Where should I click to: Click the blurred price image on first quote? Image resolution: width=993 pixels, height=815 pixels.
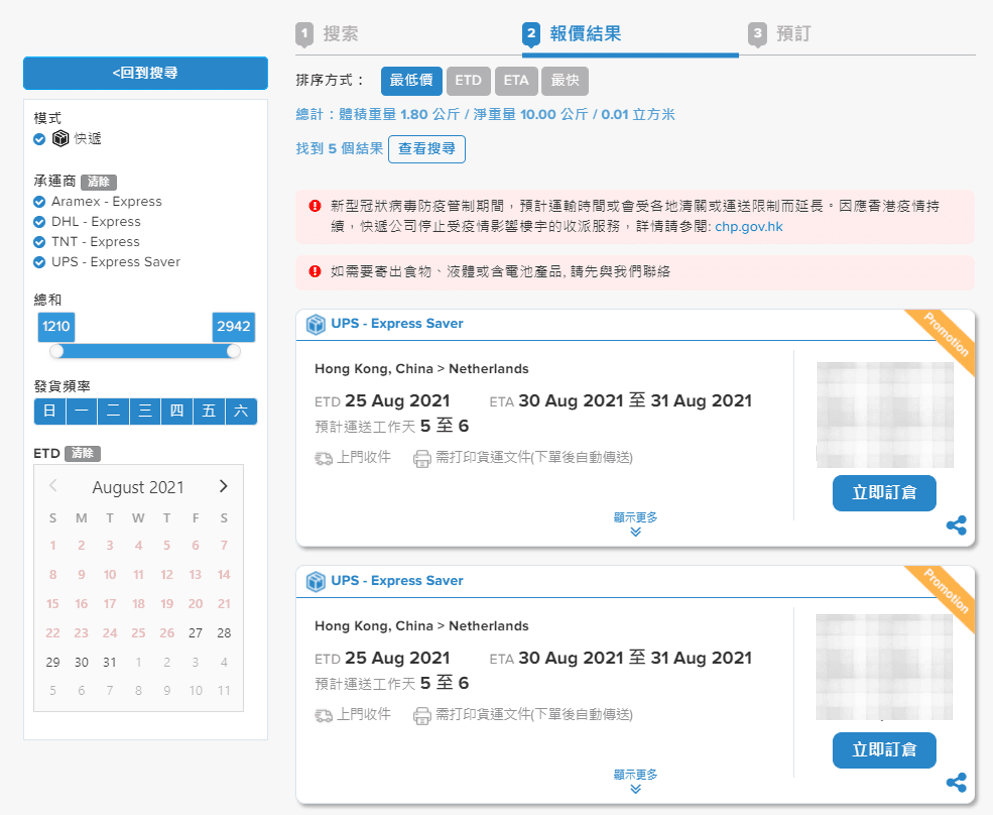point(885,415)
